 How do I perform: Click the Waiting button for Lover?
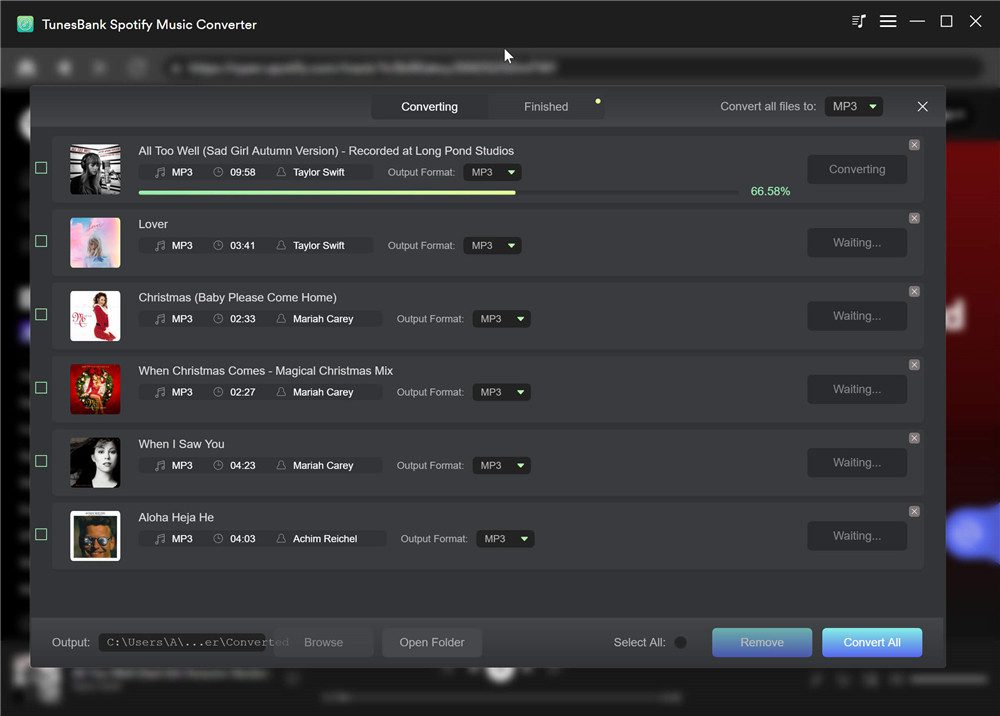(857, 242)
